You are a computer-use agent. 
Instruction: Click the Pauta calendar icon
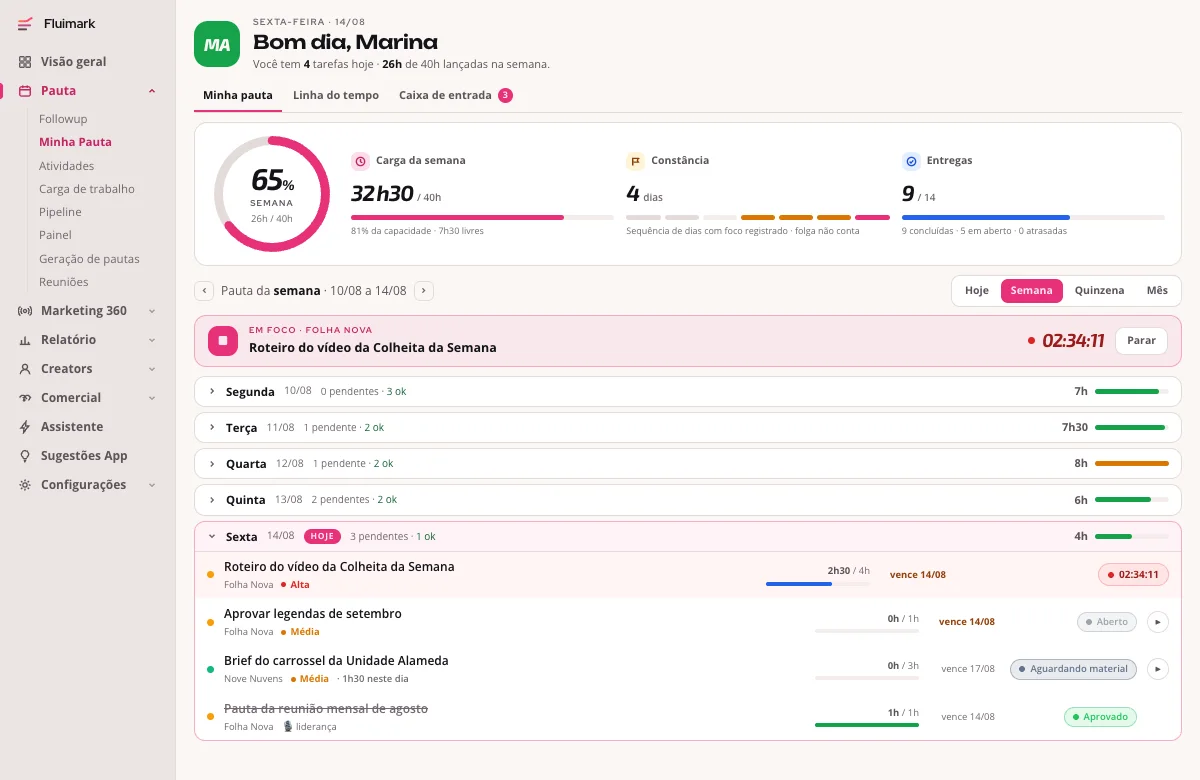coord(25,91)
